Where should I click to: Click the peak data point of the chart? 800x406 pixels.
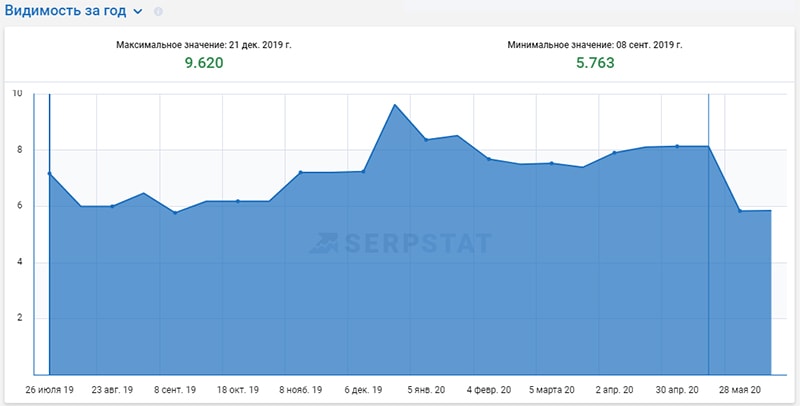tap(395, 105)
